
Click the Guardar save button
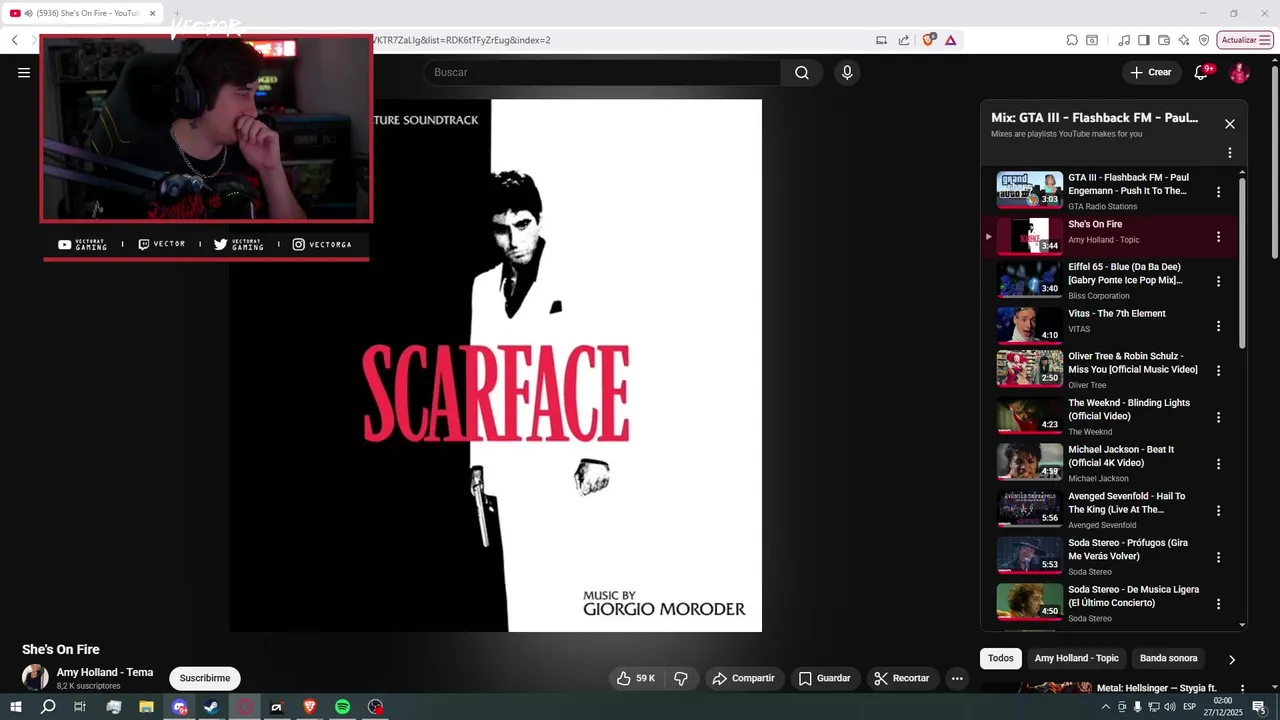pos(824,678)
